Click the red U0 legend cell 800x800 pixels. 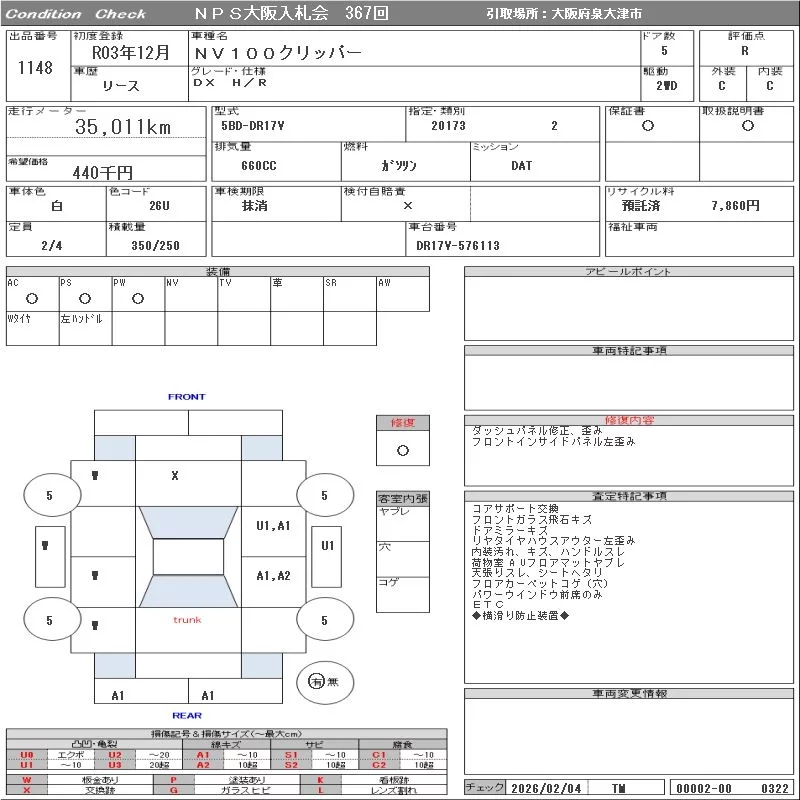[27, 755]
